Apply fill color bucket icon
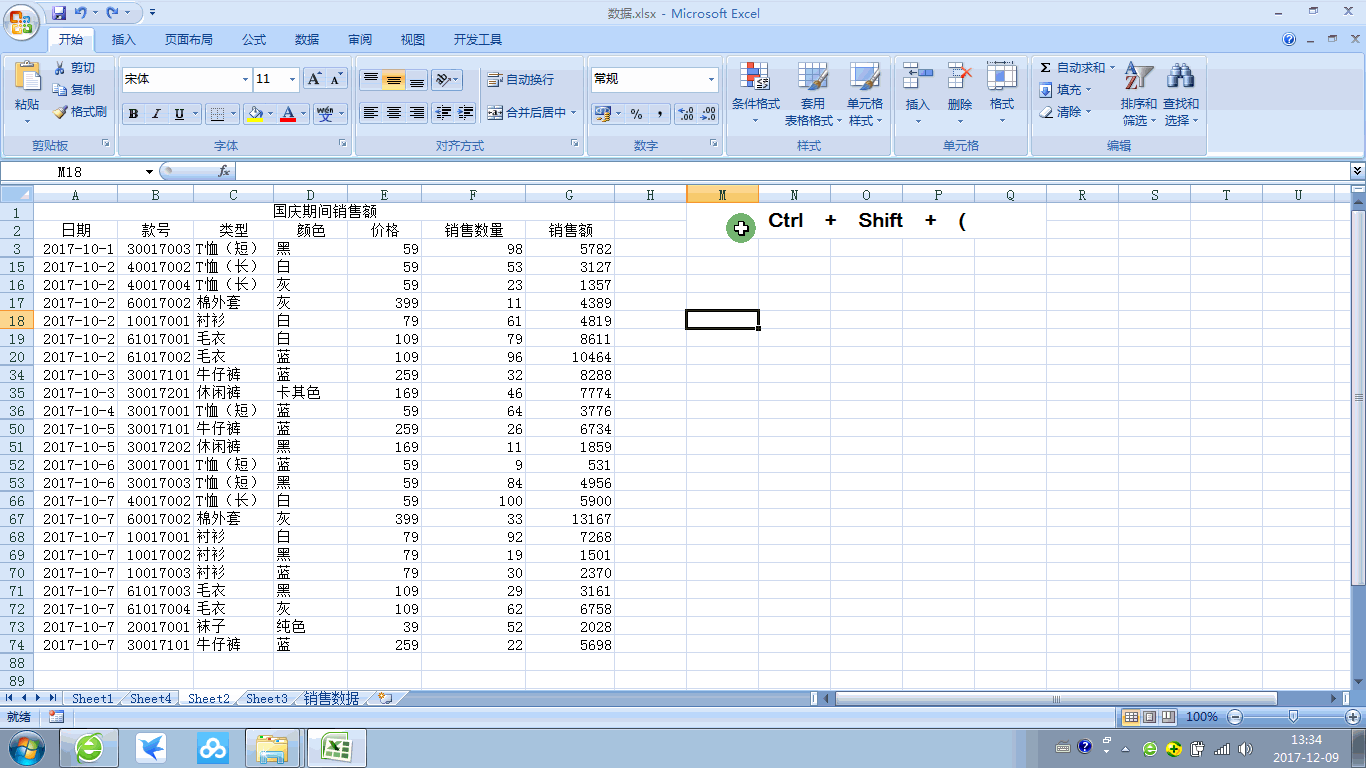 (255, 114)
